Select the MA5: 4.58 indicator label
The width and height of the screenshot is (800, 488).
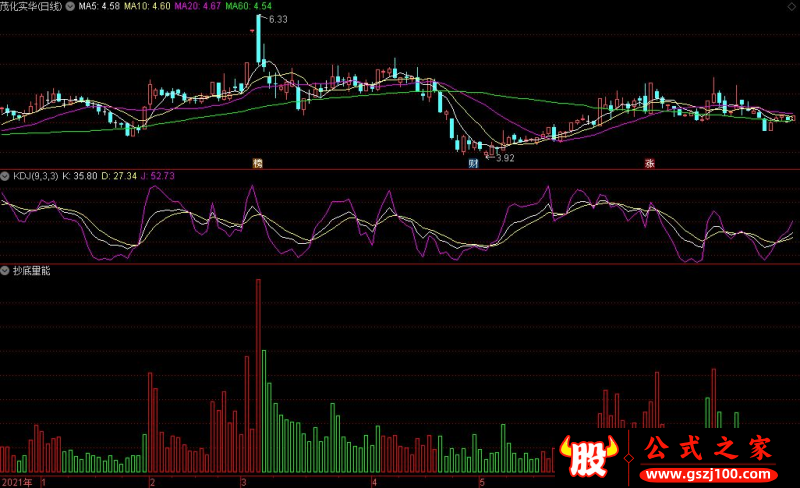pos(99,7)
